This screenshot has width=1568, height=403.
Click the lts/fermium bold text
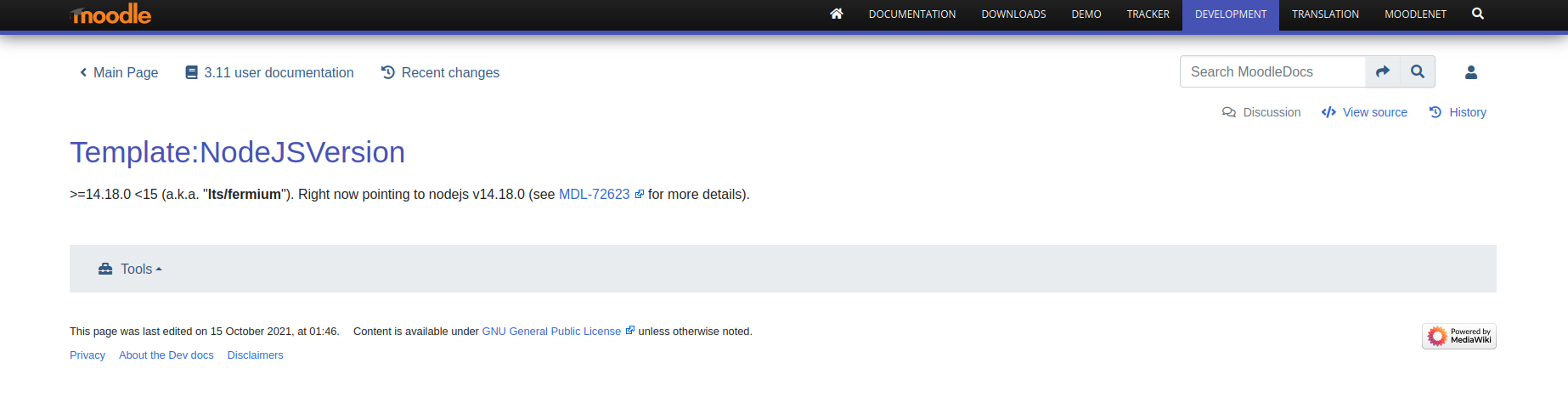pyautogui.click(x=245, y=195)
